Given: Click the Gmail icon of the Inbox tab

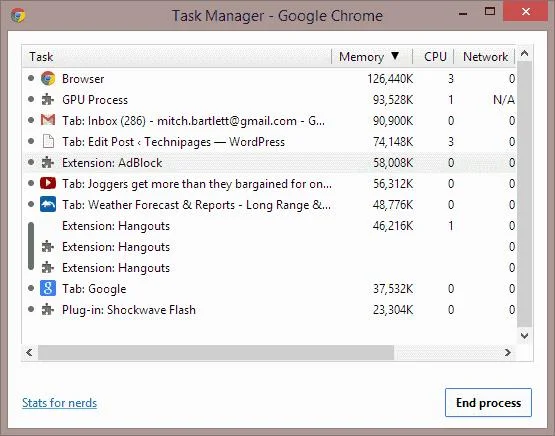Looking at the screenshot, I should click(48, 120).
